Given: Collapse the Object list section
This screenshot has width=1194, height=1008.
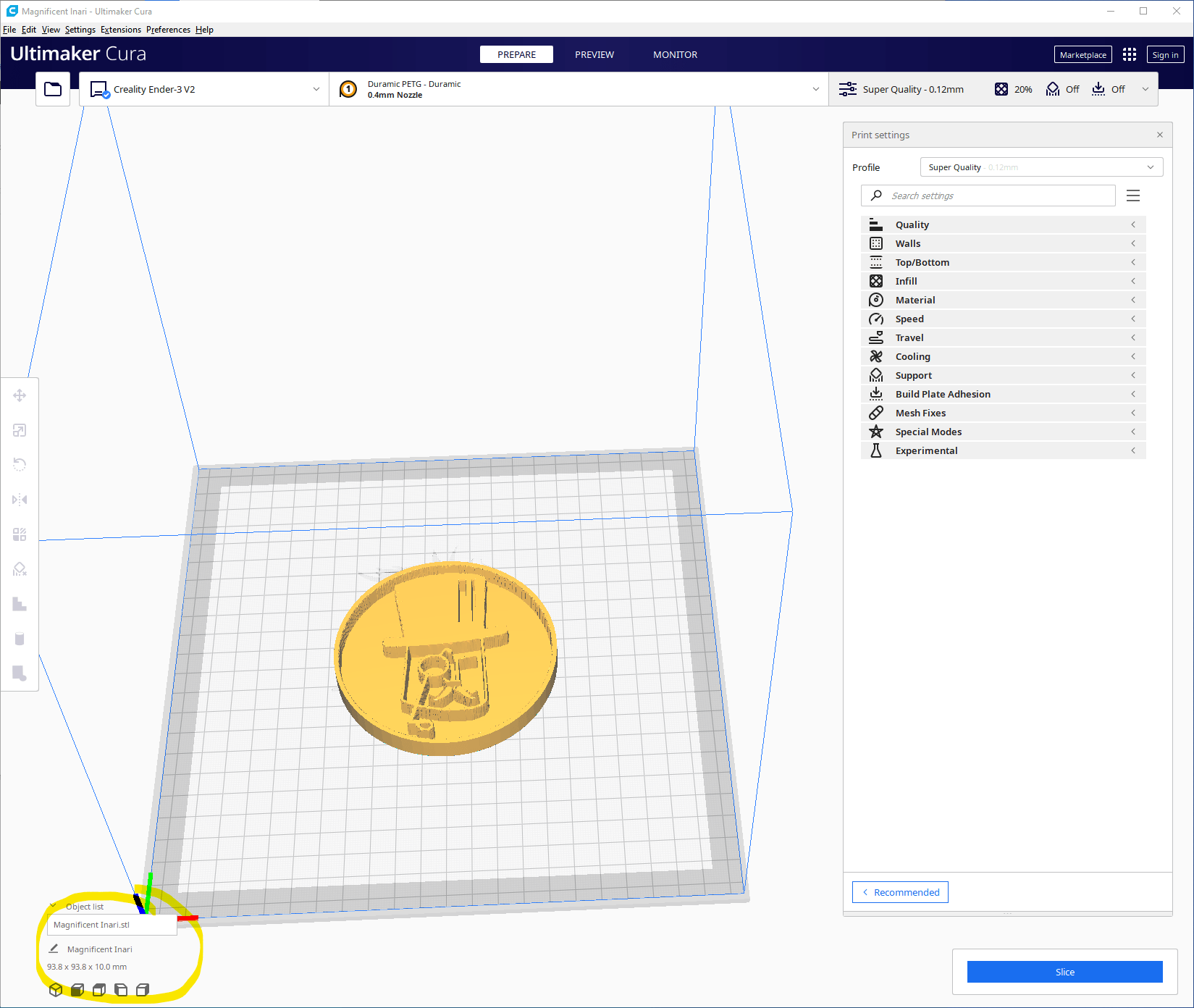Looking at the screenshot, I should (54, 906).
